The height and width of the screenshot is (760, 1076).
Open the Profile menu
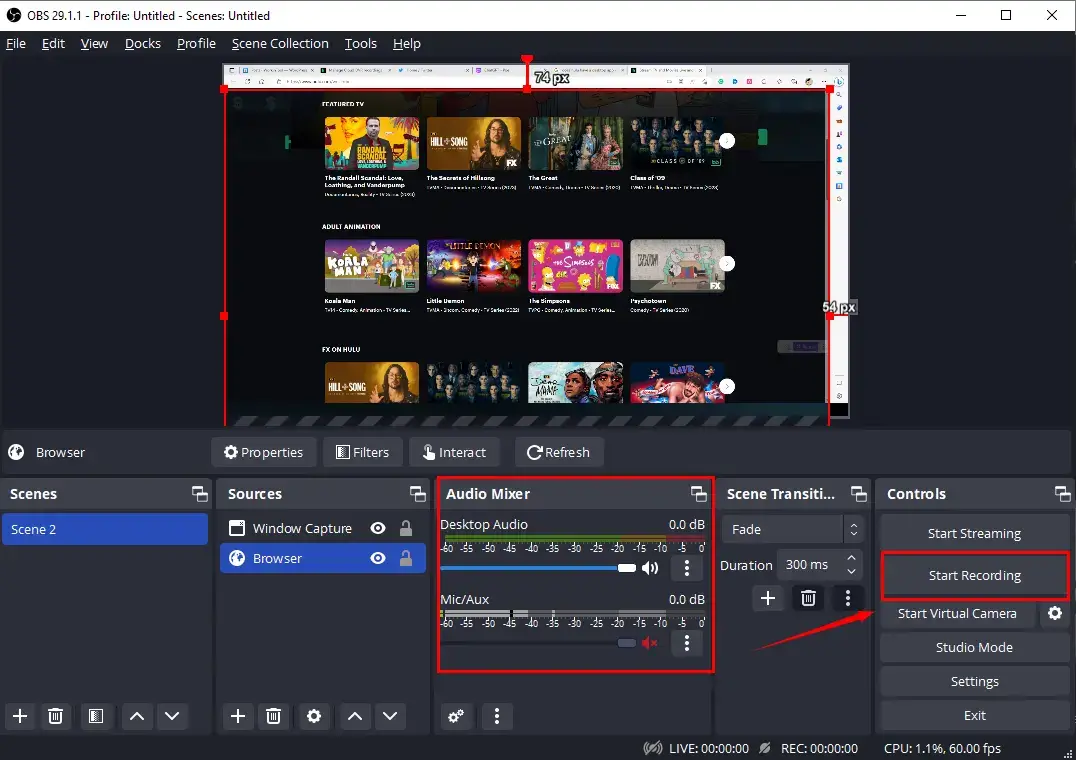pyautogui.click(x=196, y=43)
